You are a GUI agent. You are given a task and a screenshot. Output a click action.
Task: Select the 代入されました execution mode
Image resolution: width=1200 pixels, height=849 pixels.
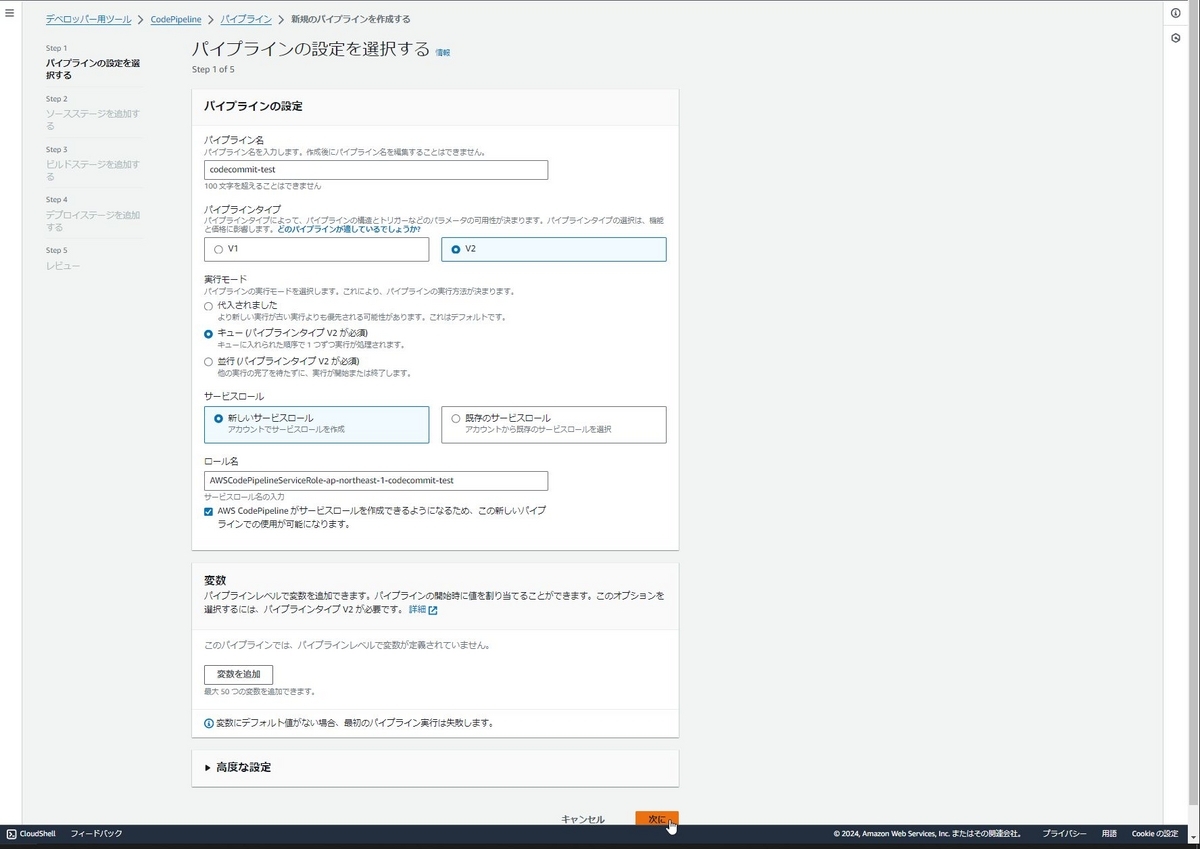pyautogui.click(x=209, y=306)
